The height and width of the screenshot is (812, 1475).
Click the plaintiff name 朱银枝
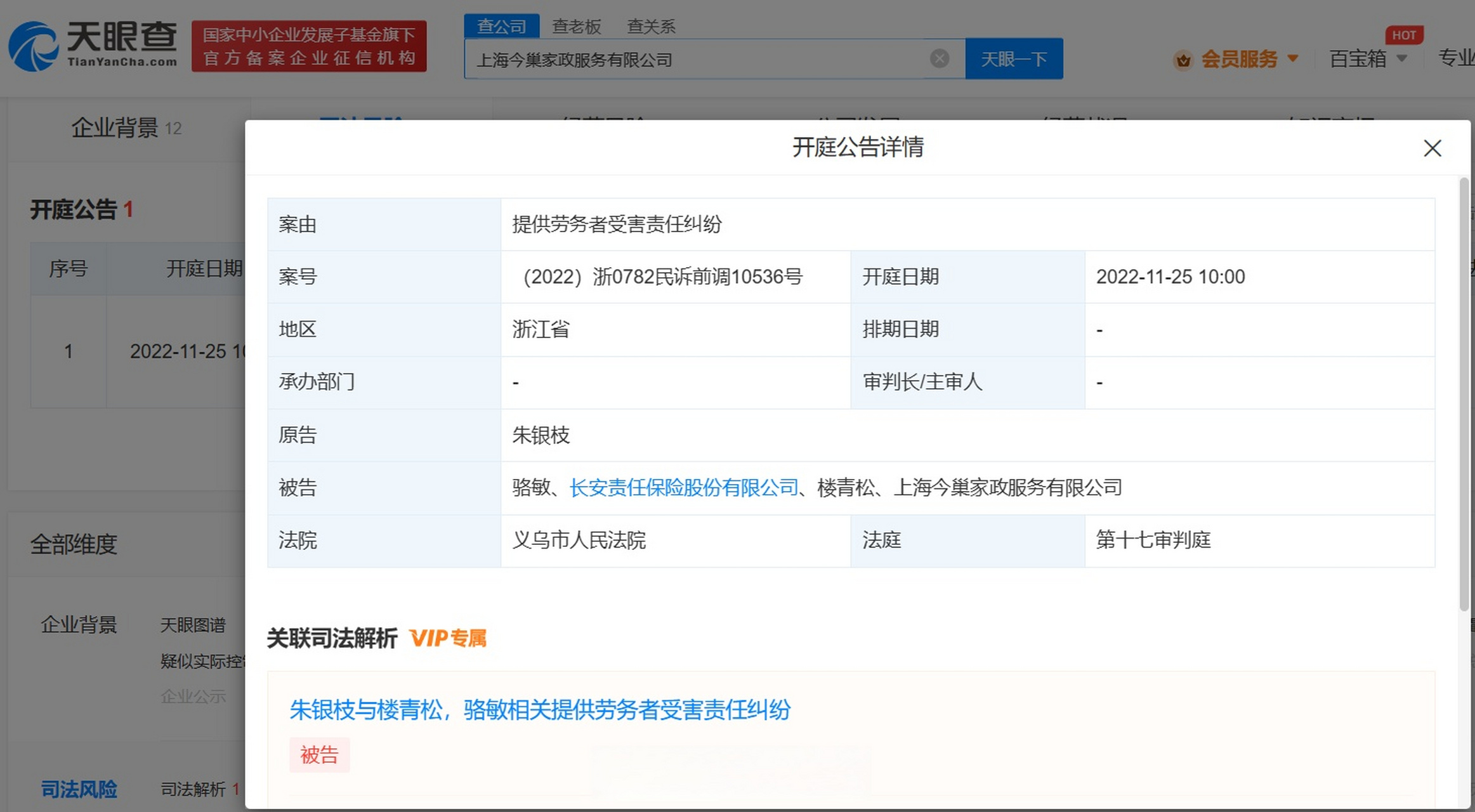541,435
